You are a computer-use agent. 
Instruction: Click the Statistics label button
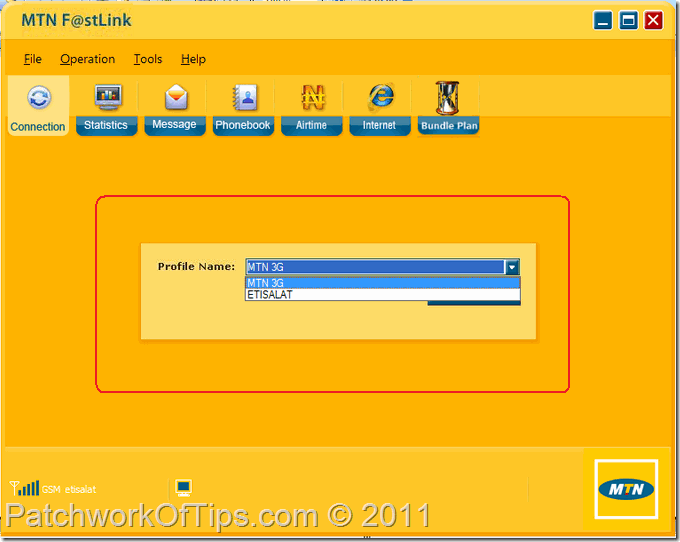[106, 125]
